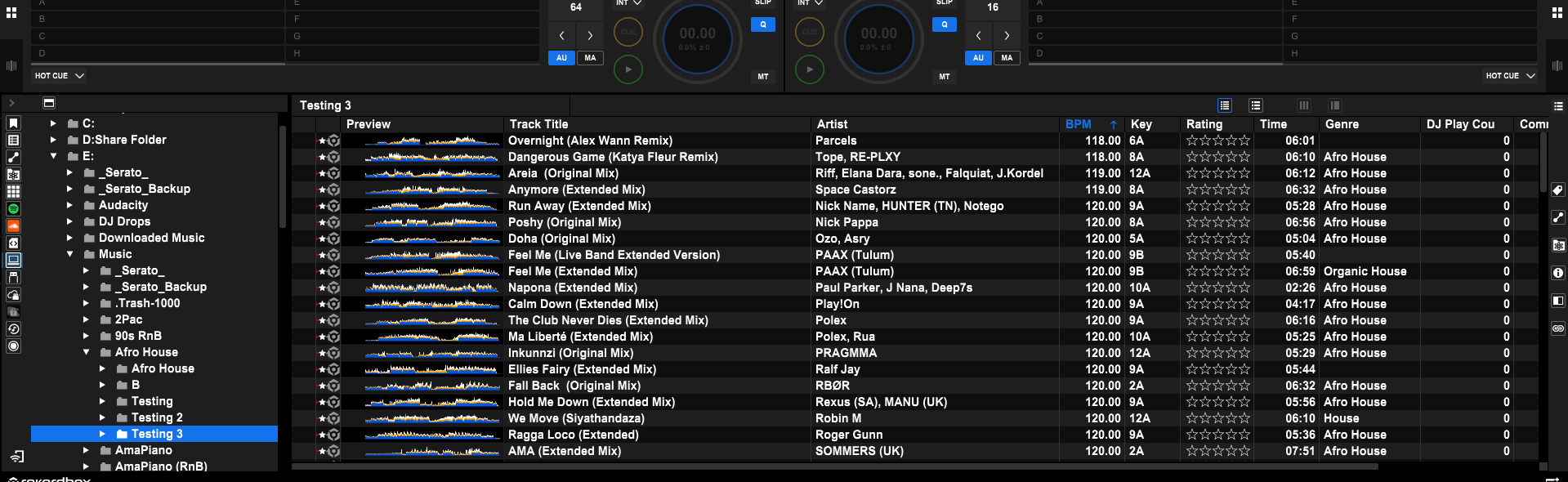Open the sub browser panel icon on right
The width and height of the screenshot is (1568, 482).
pyautogui.click(x=1558, y=301)
